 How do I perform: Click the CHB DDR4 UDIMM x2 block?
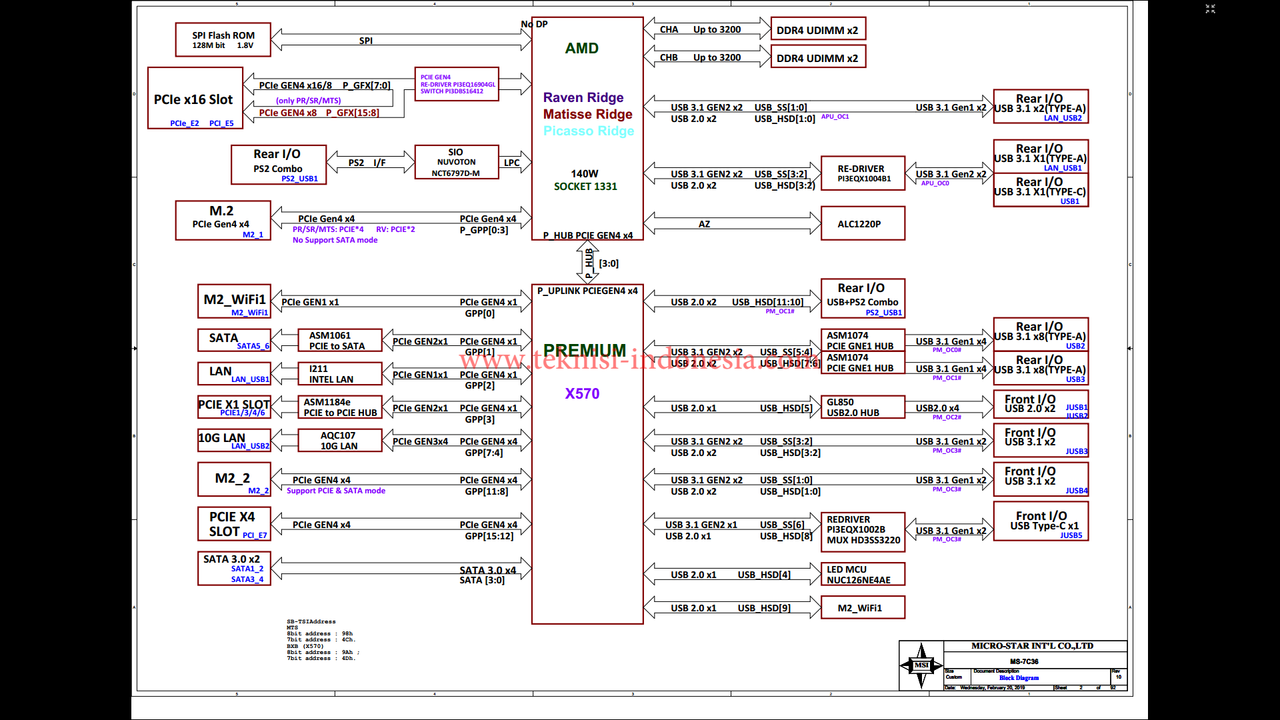[819, 57]
